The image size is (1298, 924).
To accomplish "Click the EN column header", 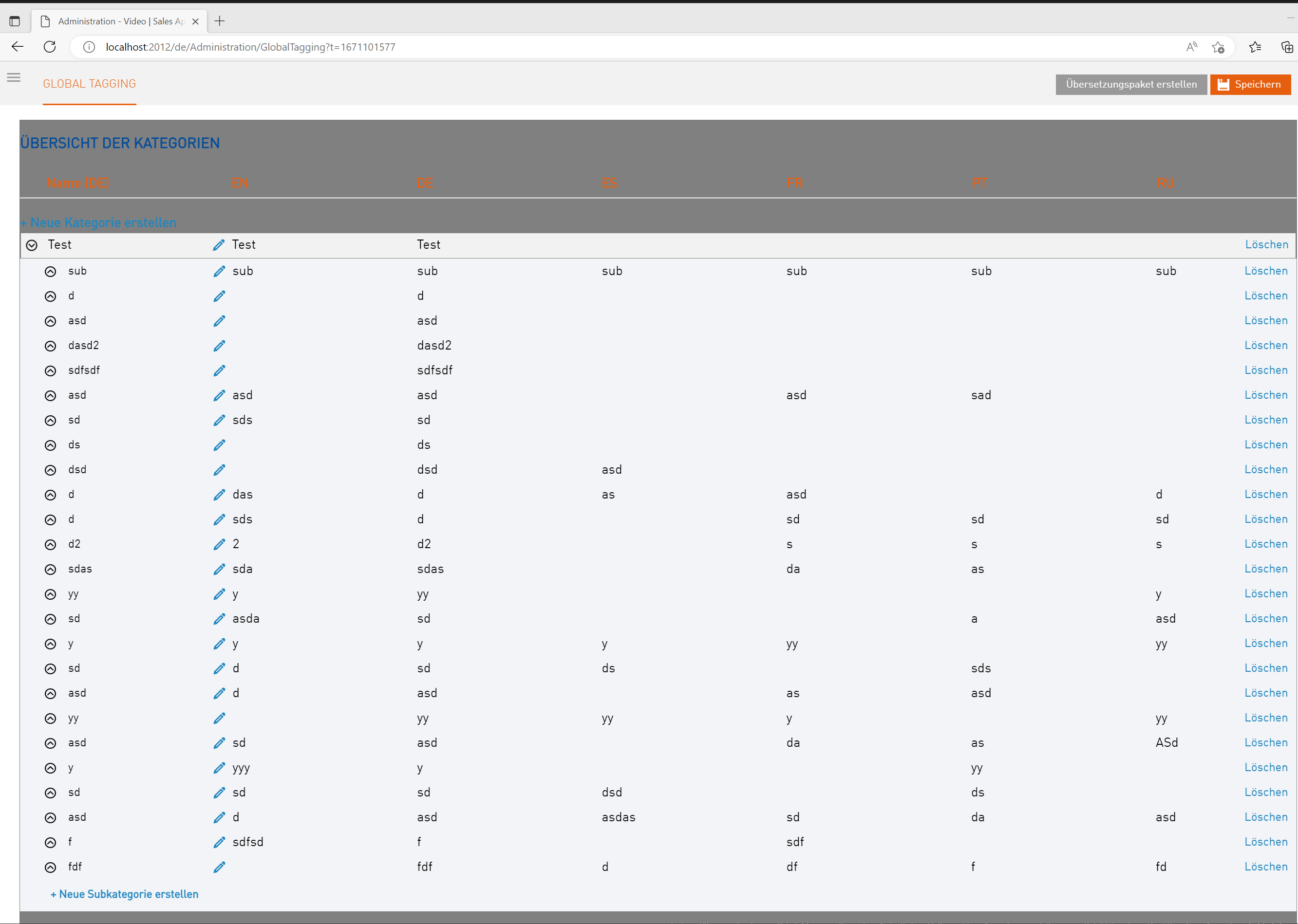I will point(240,183).
